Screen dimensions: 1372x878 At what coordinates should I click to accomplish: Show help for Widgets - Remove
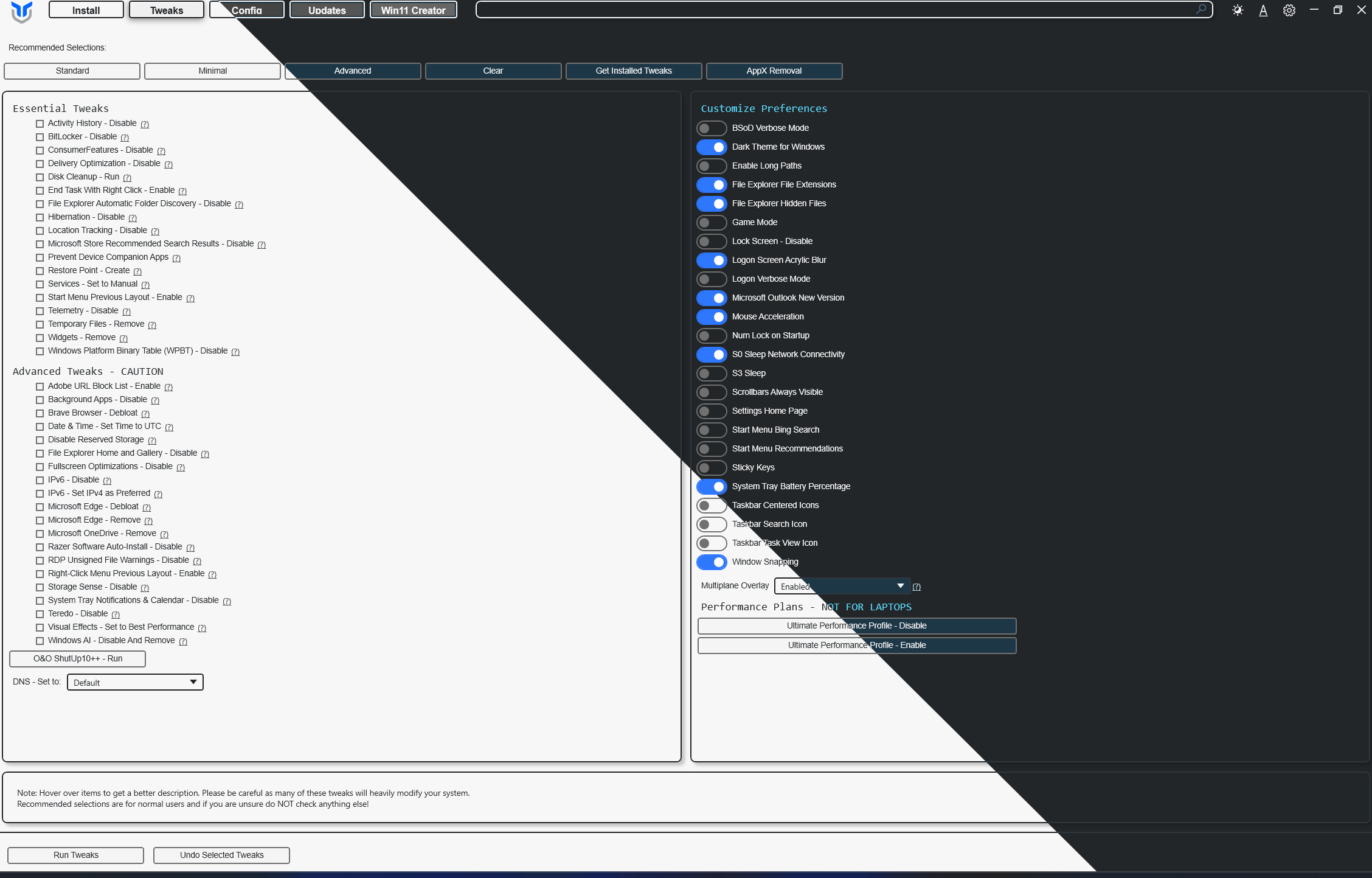123,338
